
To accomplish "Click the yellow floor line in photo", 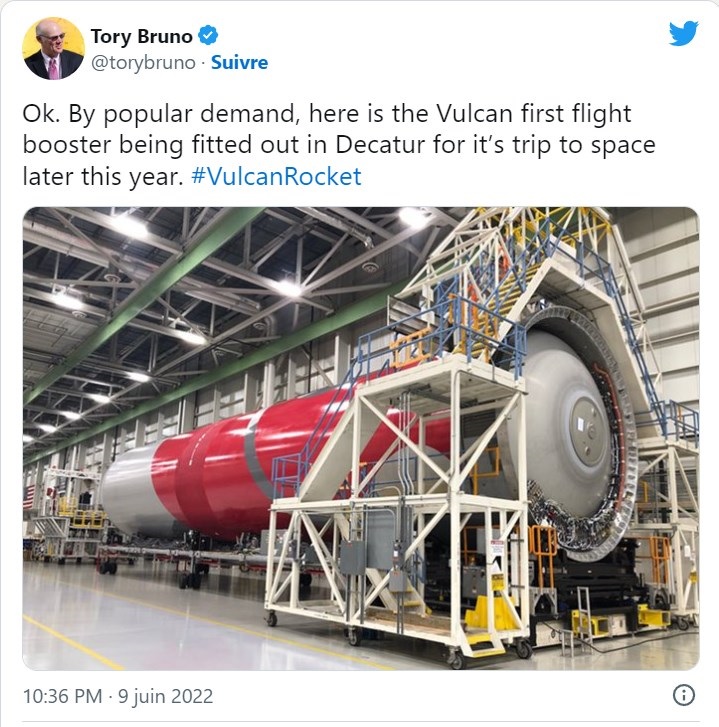I will 70,641.
